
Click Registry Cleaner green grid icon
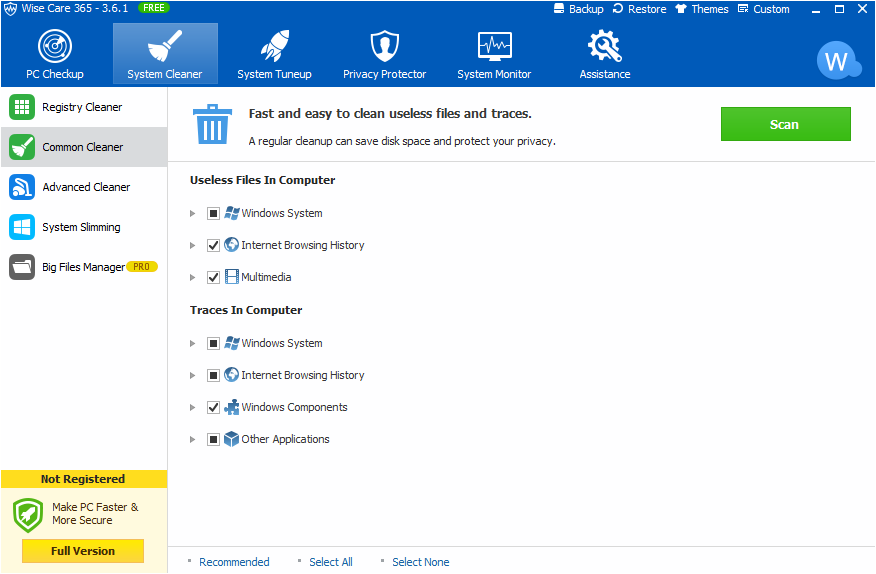[x=22, y=107]
